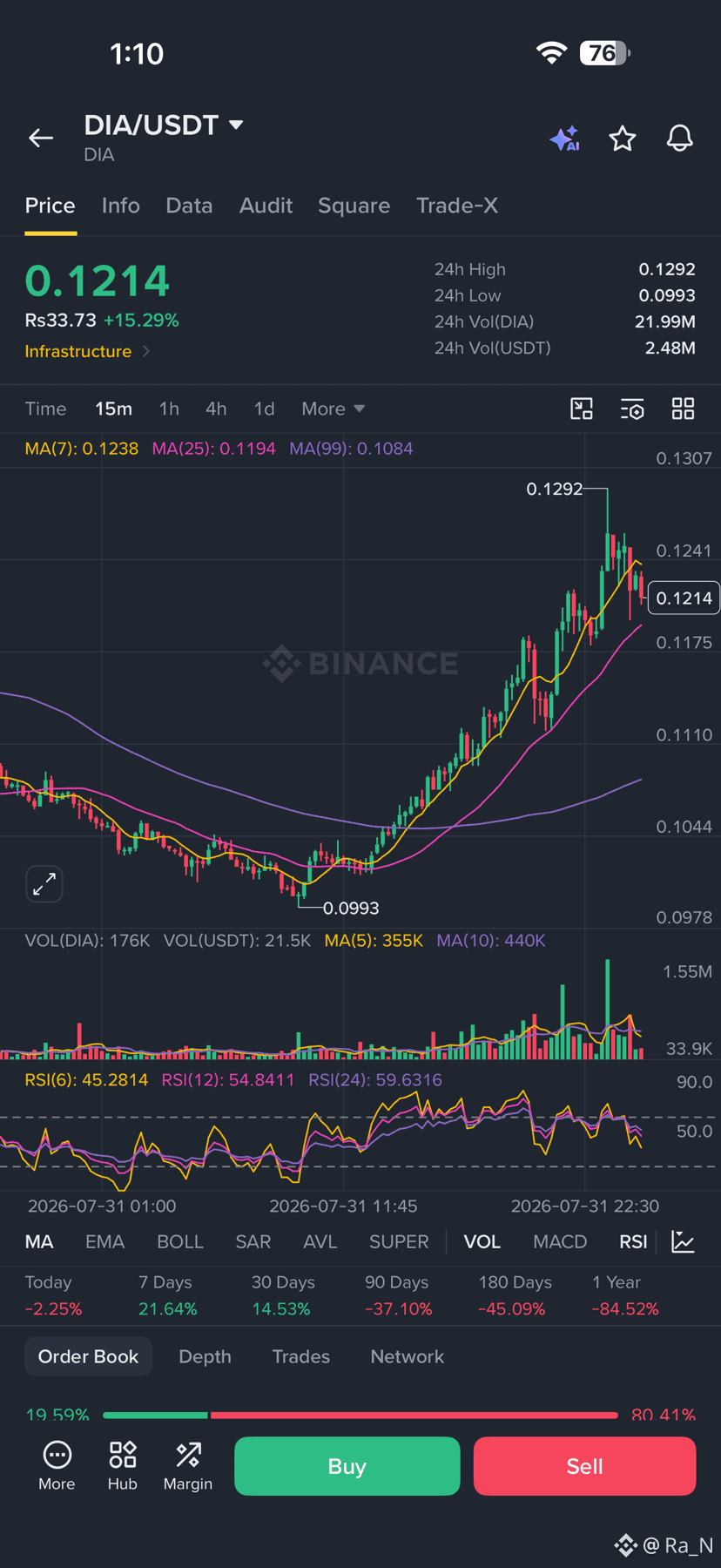
Task: Toggle the SUPER indicator
Action: click(399, 1242)
